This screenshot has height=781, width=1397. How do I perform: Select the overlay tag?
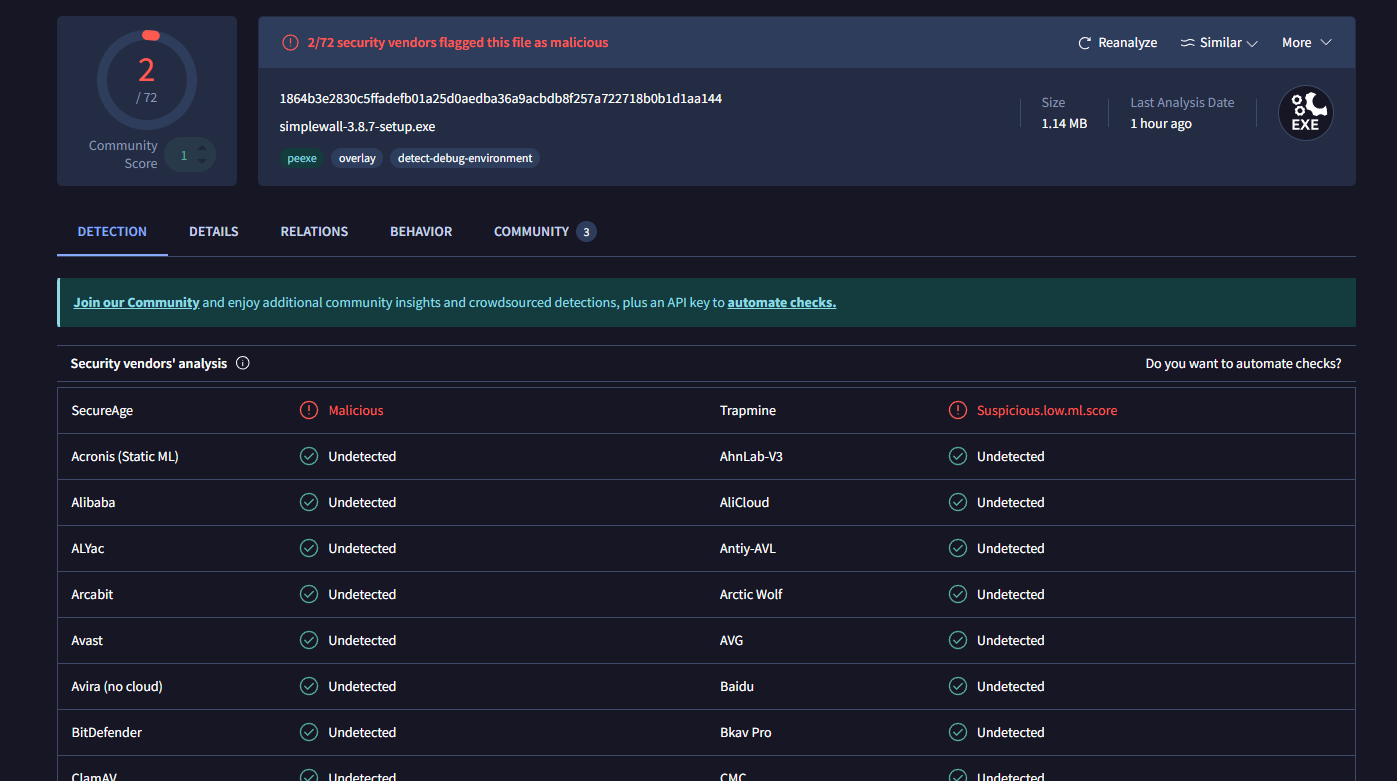pos(357,158)
